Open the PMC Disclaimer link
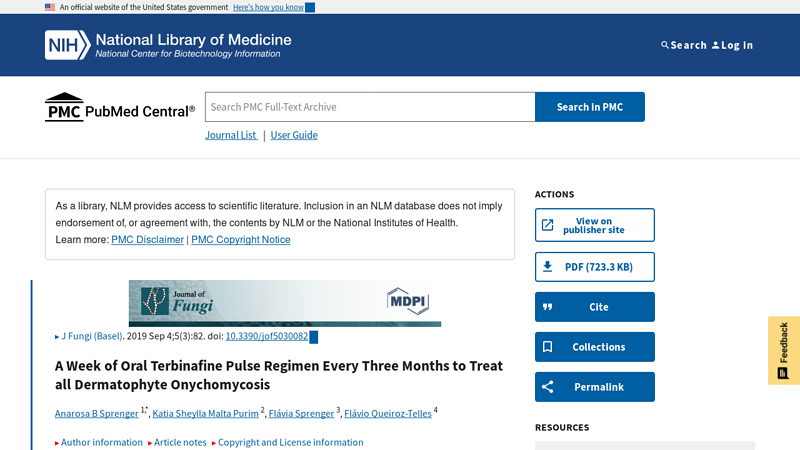The width and height of the screenshot is (800, 450). point(147,240)
